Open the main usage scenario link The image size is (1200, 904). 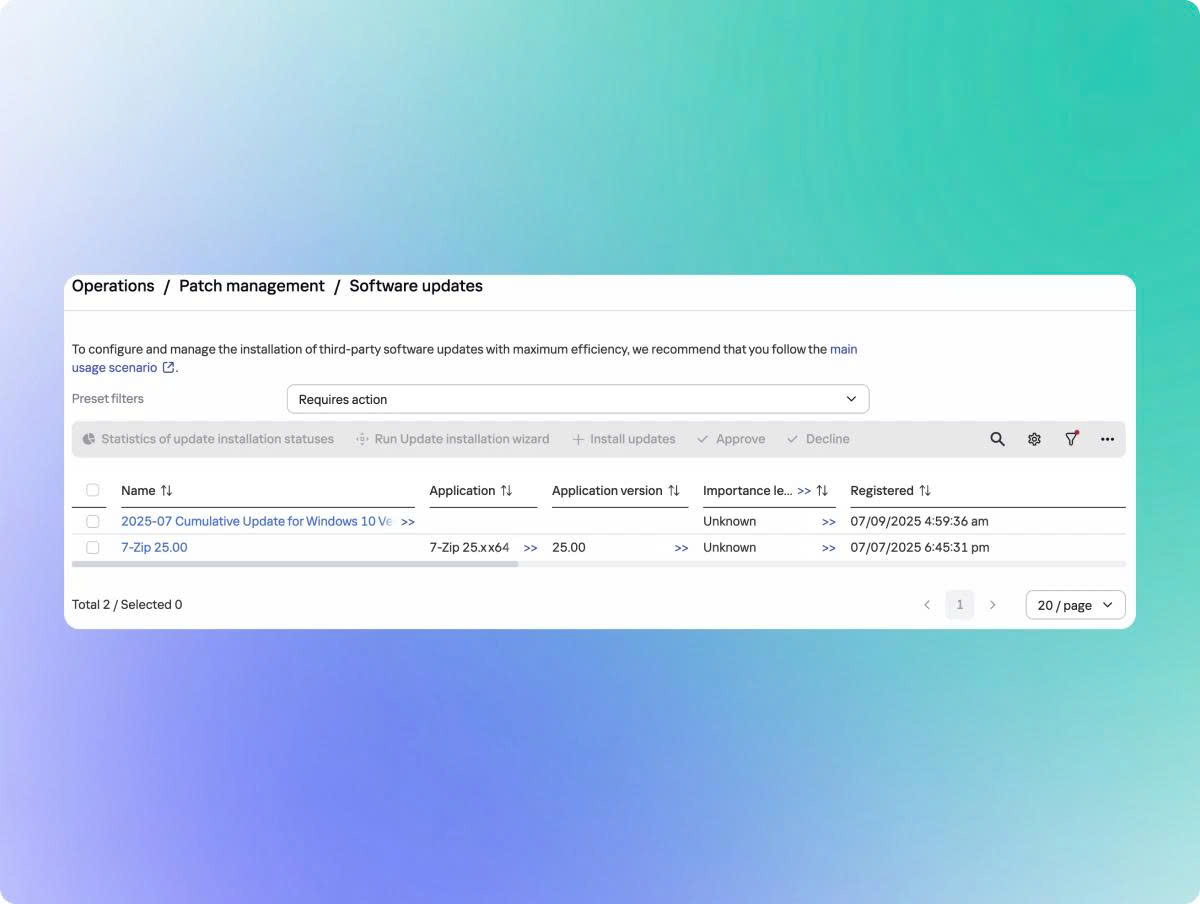tap(844, 349)
